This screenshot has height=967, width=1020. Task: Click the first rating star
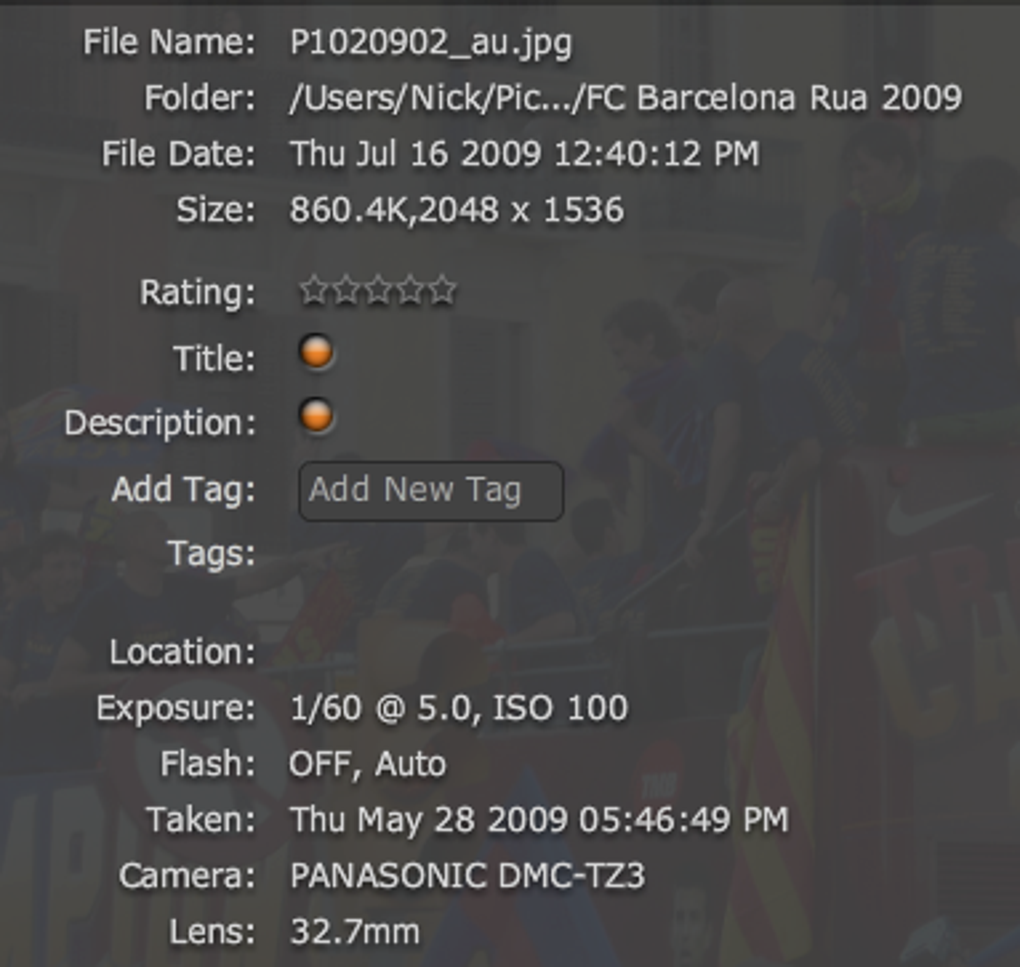[x=314, y=289]
